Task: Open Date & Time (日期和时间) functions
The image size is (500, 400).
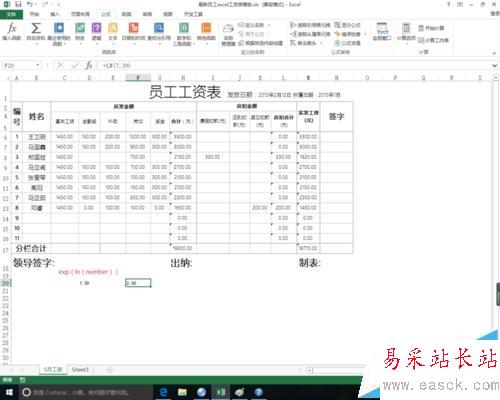Action: (133, 31)
